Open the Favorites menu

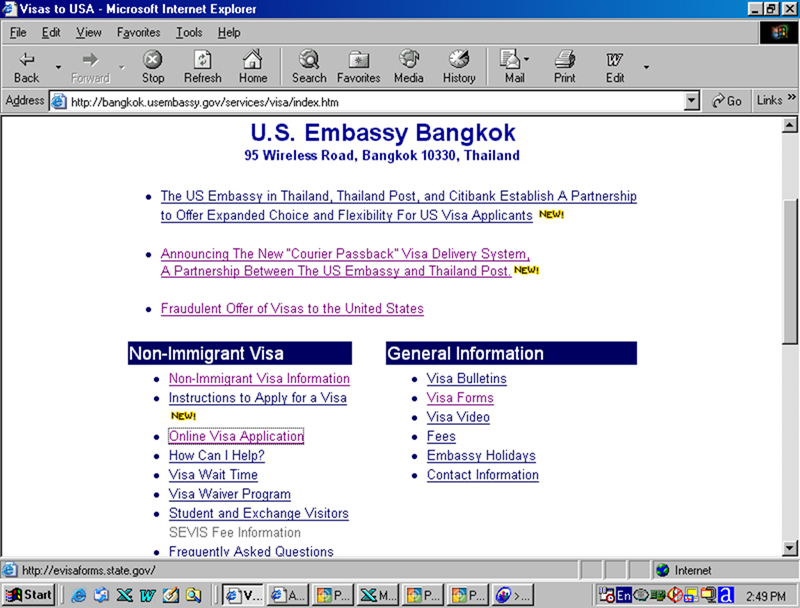pos(138,33)
